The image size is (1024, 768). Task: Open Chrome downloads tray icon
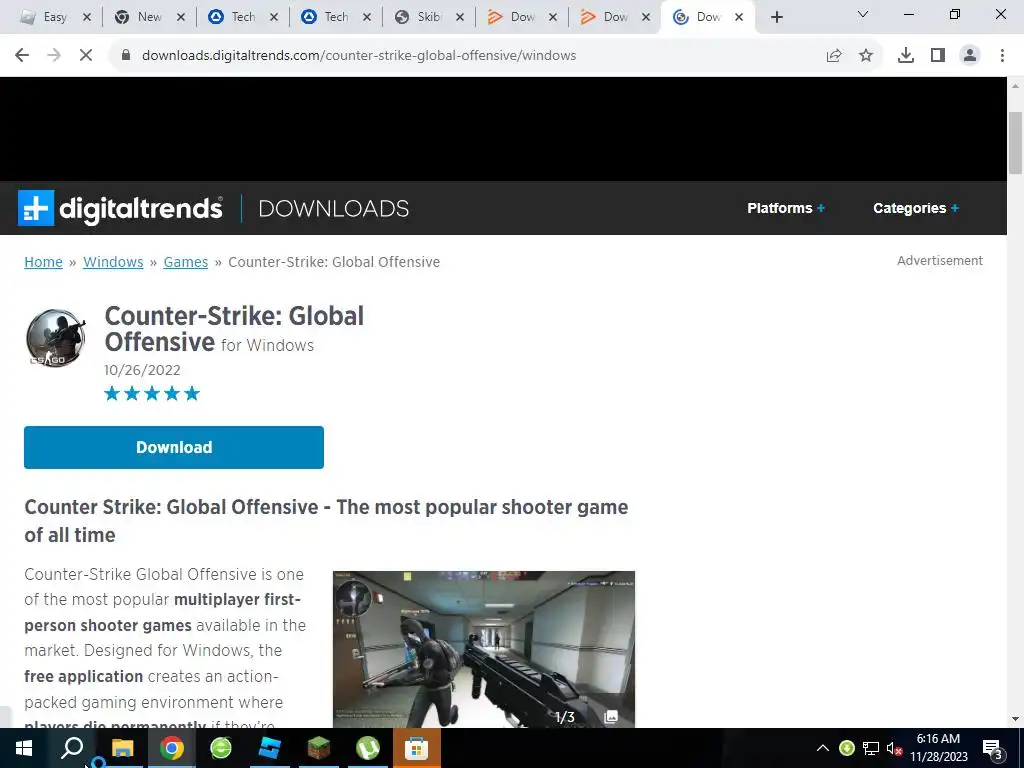pyautogui.click(x=906, y=56)
